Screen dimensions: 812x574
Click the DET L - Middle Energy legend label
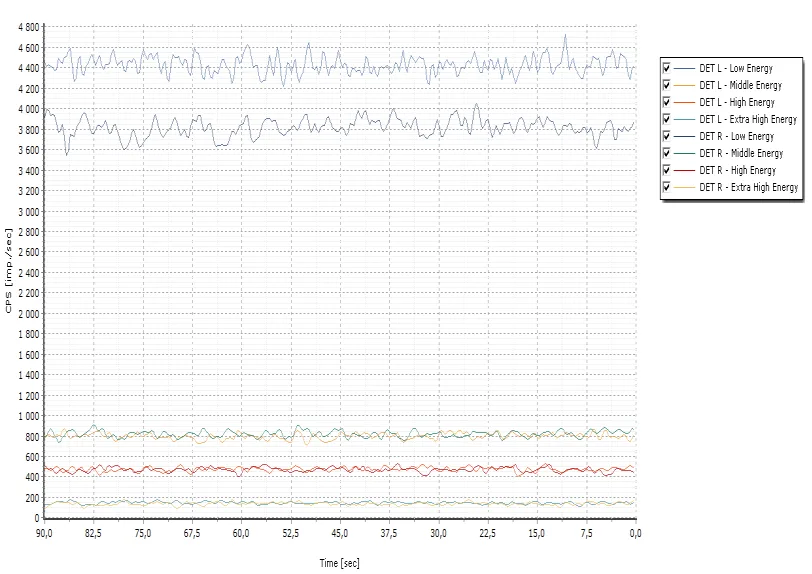[741, 85]
